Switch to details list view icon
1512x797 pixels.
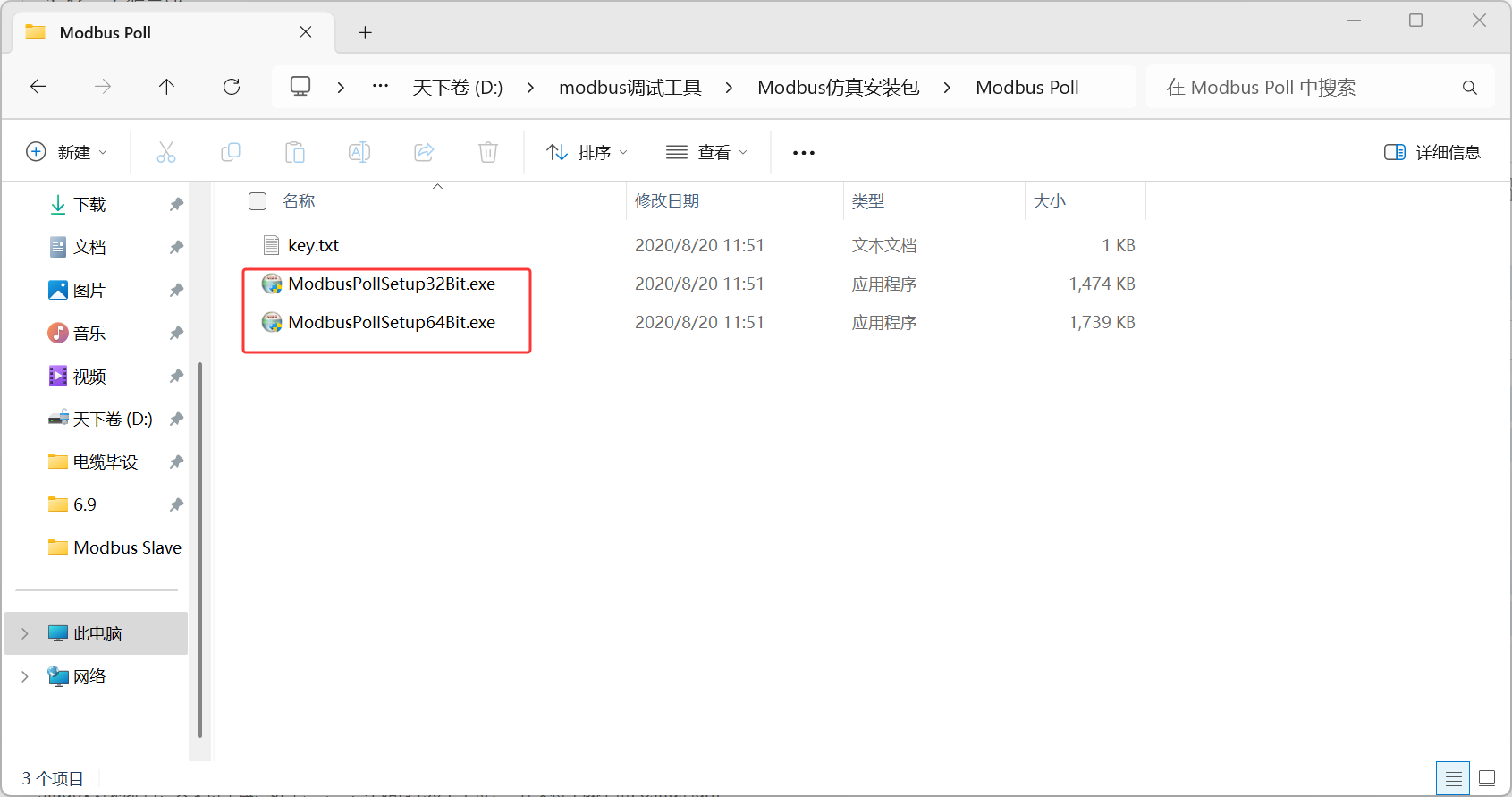pos(1453,778)
